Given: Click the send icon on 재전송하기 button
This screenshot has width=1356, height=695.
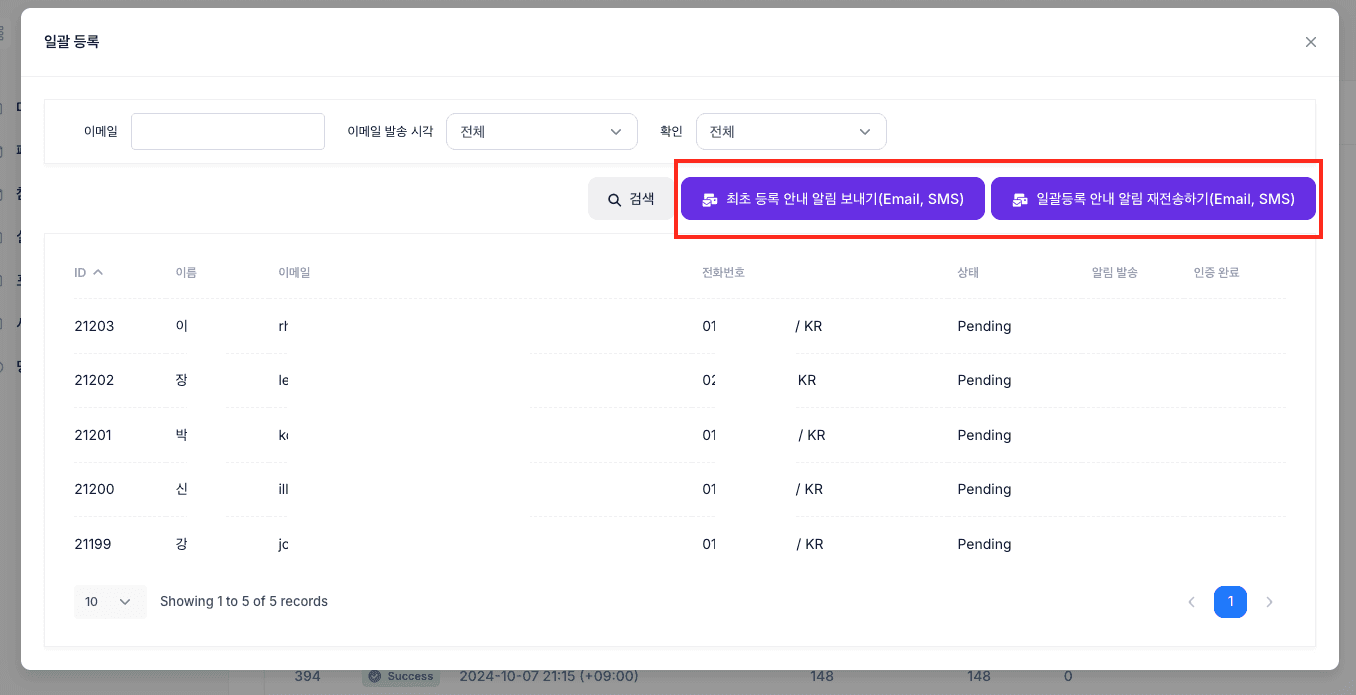Looking at the screenshot, I should click(x=1020, y=200).
